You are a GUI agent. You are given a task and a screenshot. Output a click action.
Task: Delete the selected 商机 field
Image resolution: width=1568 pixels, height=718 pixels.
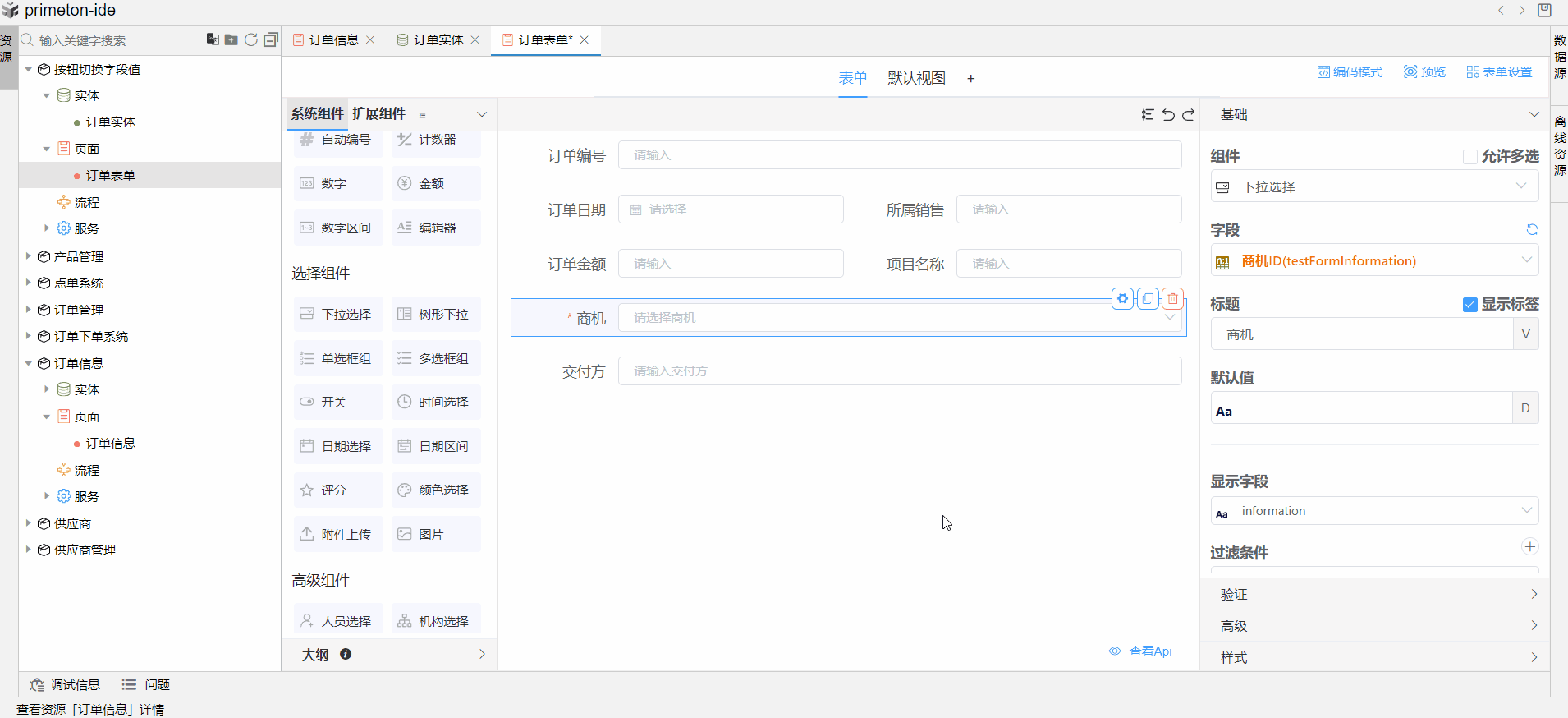coord(1173,299)
